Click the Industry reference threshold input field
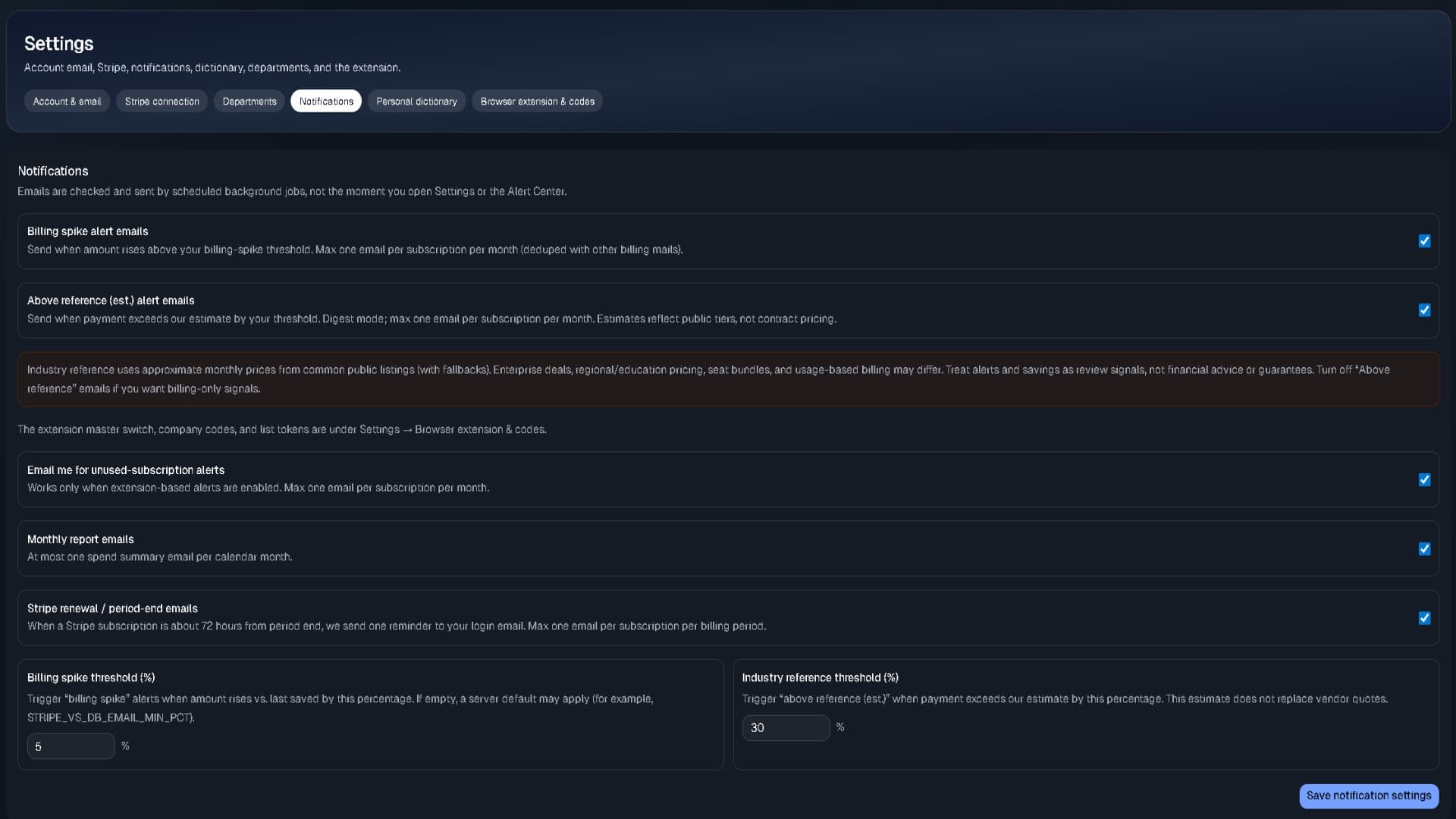 (x=785, y=727)
